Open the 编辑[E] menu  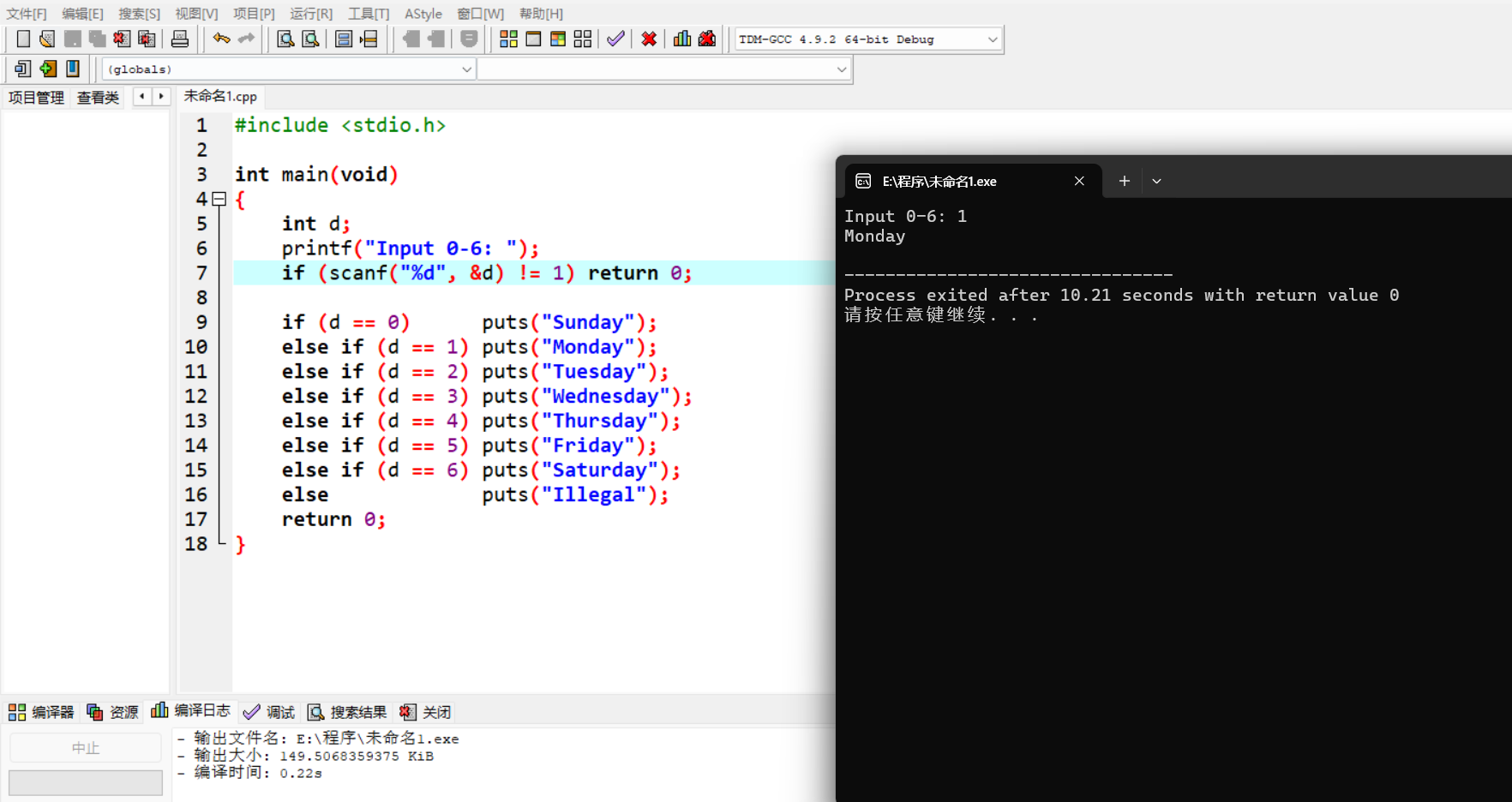pos(82,14)
